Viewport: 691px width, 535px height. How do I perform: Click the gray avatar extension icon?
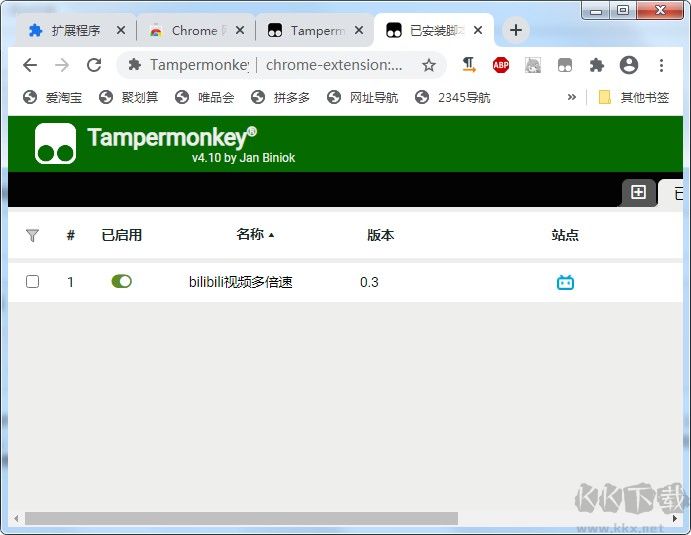pyautogui.click(x=533, y=65)
